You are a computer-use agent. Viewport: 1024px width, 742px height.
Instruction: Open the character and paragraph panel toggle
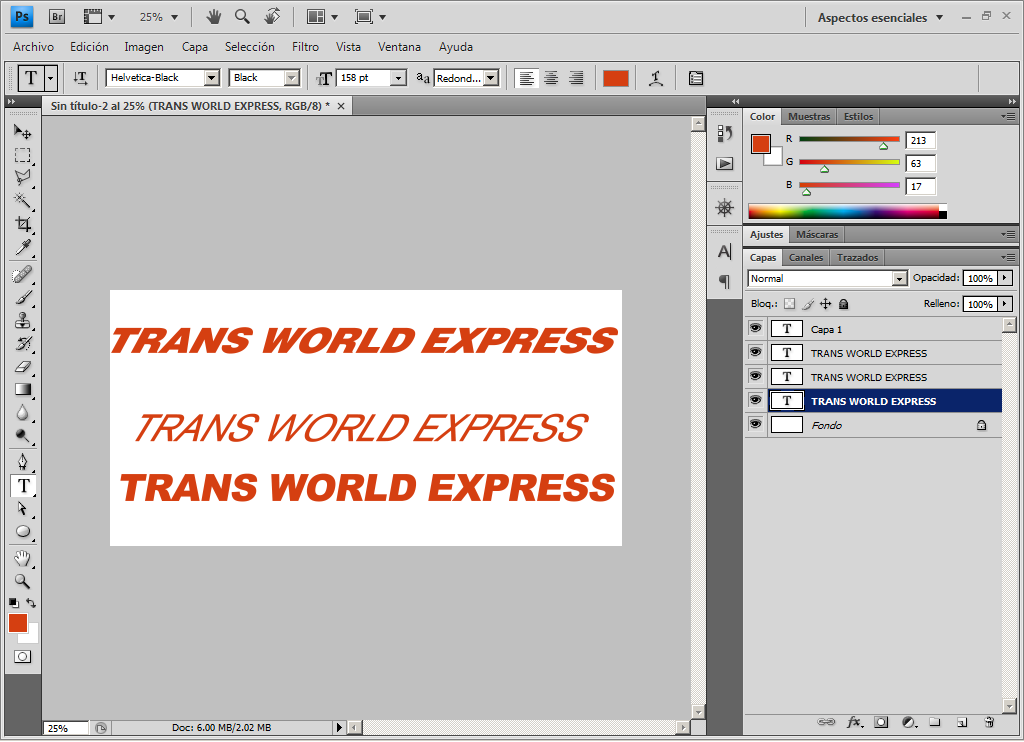tap(696, 78)
